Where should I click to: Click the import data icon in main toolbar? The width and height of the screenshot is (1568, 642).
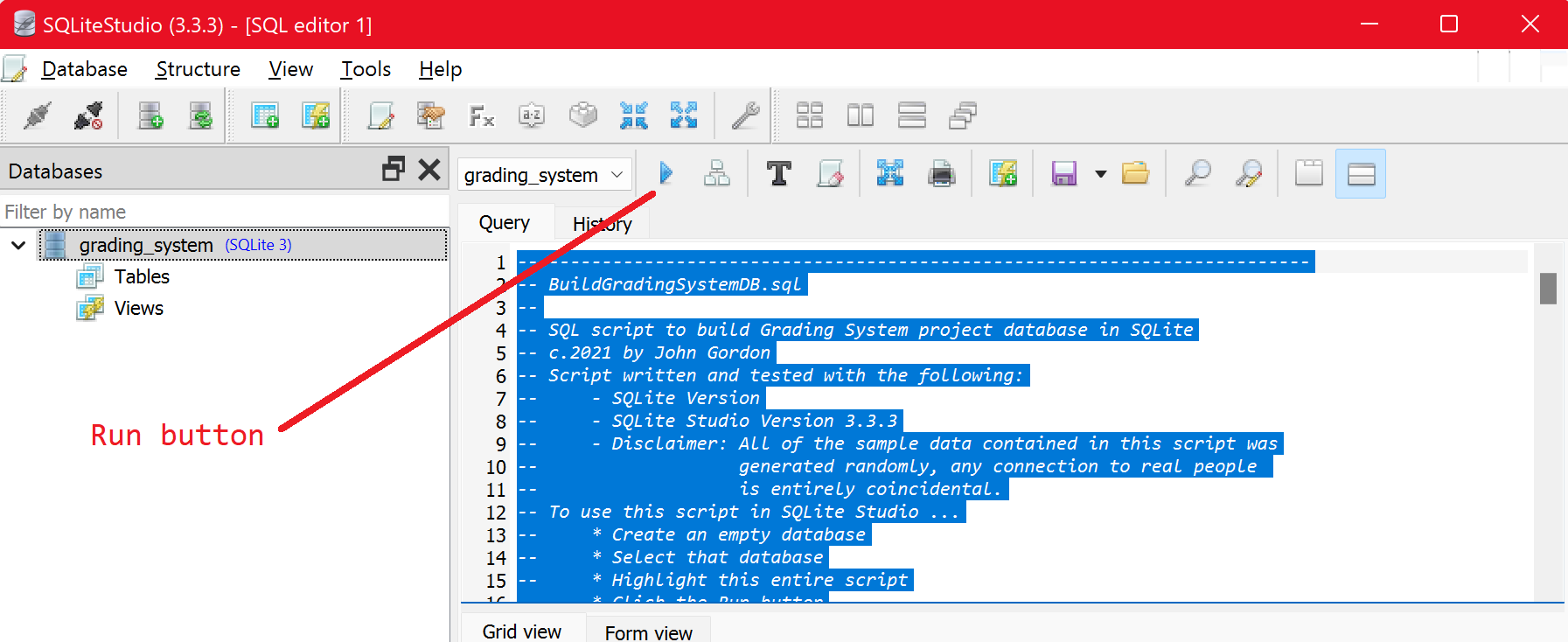633,115
